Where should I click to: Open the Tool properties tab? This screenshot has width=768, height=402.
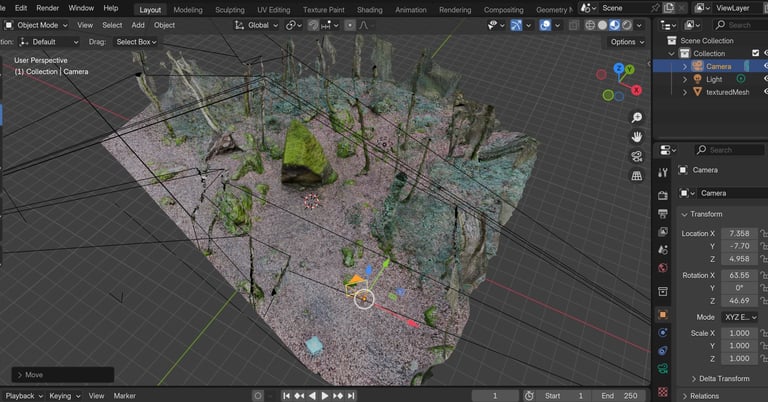click(663, 172)
